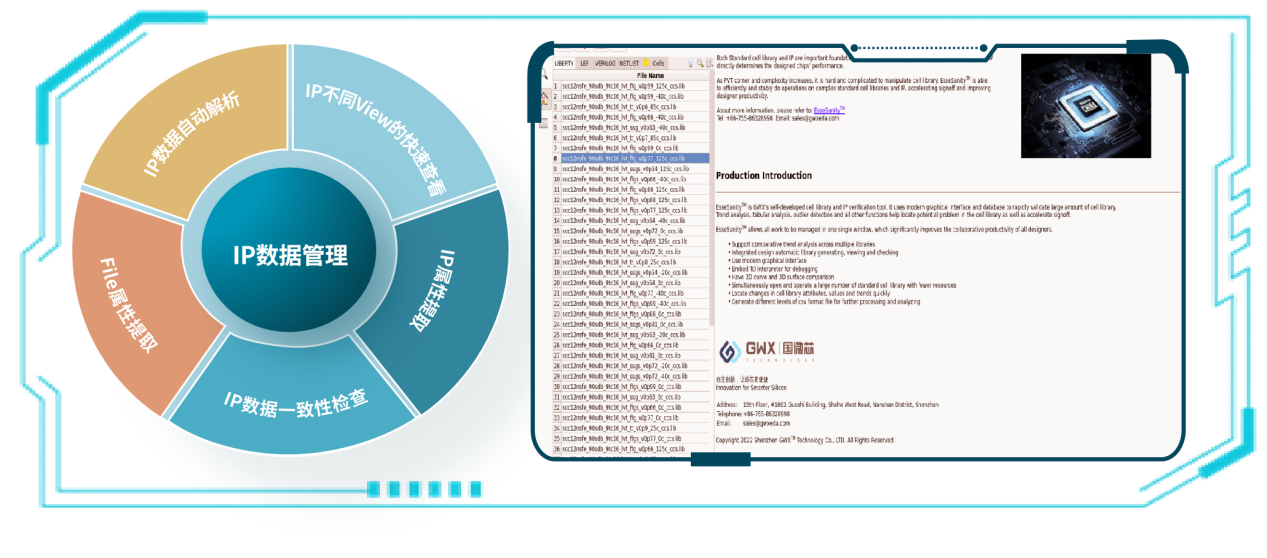1267x558 pixels.
Task: Switch to the LIBERTY tab
Action: coord(564,63)
